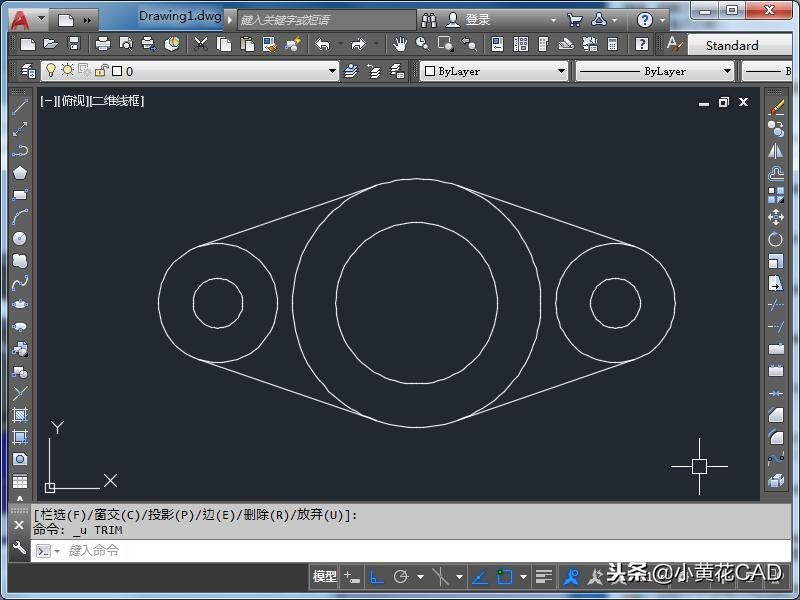Open the layer selection dropdown
The image size is (800, 600).
click(330, 71)
